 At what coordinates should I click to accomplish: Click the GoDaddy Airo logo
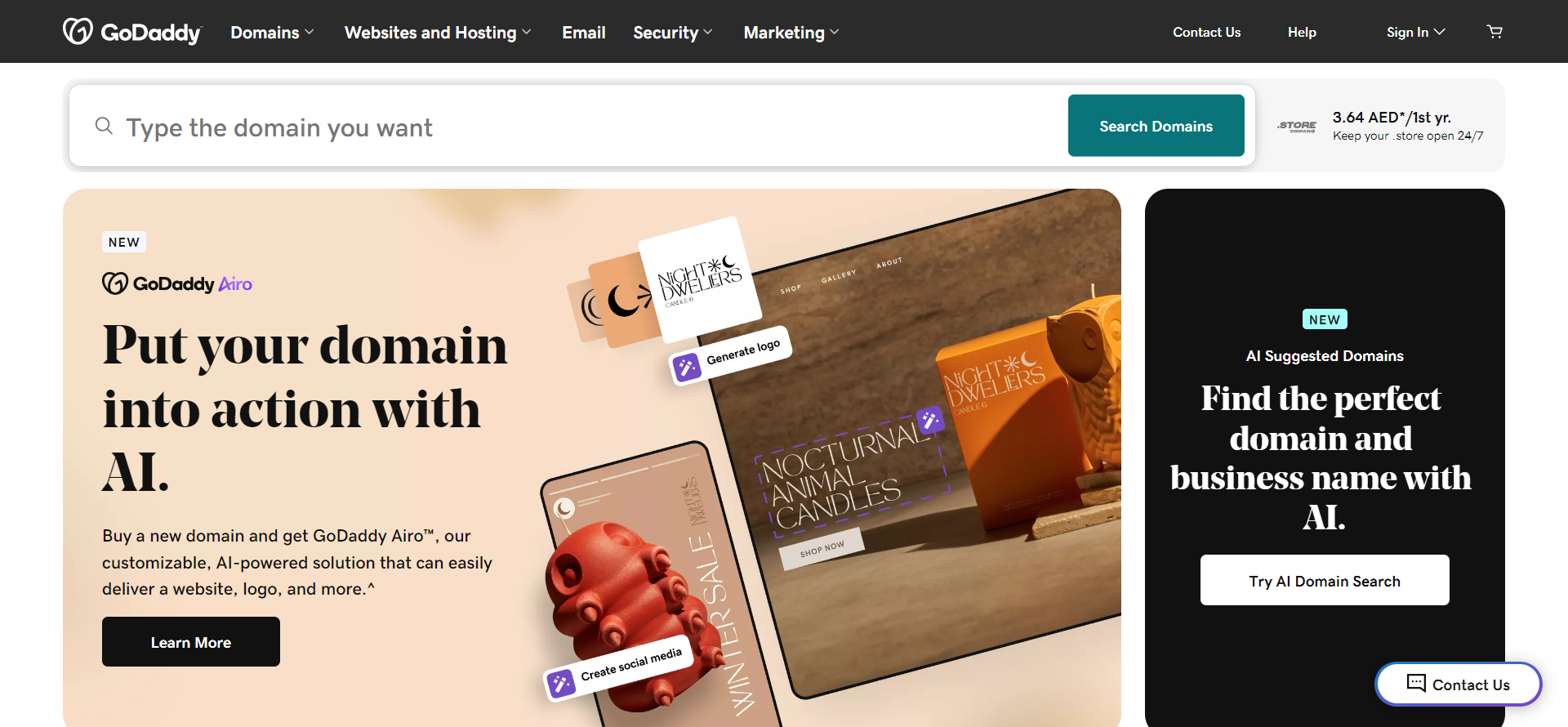click(178, 283)
